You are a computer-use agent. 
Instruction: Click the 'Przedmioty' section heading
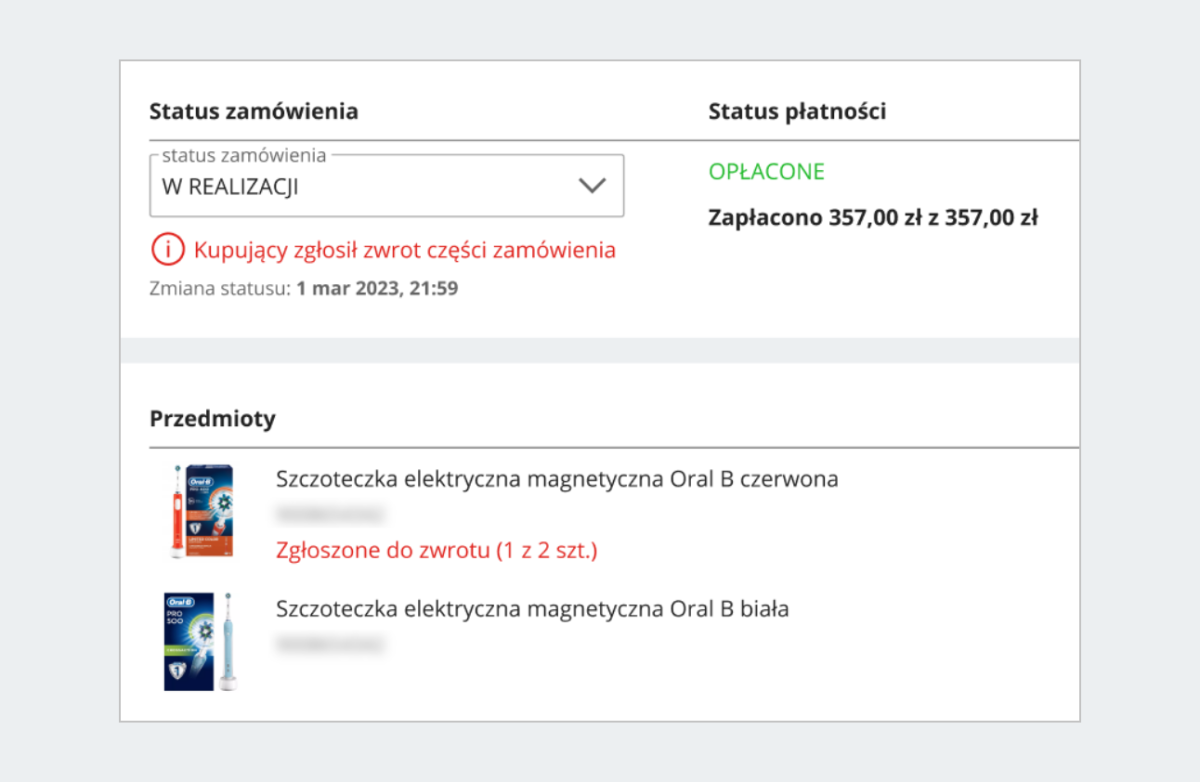pos(212,419)
